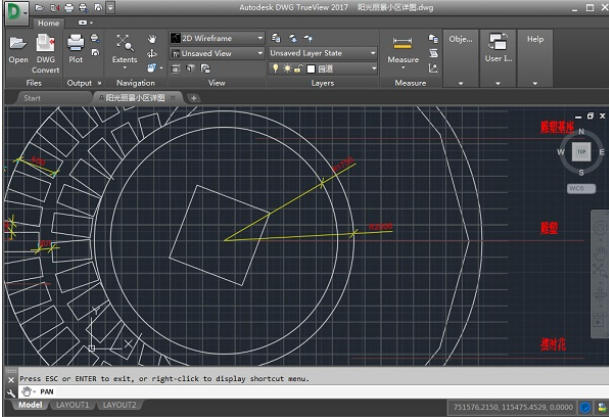Click the Plot printer icon
Screen dimensions: 609x417
click(76, 44)
